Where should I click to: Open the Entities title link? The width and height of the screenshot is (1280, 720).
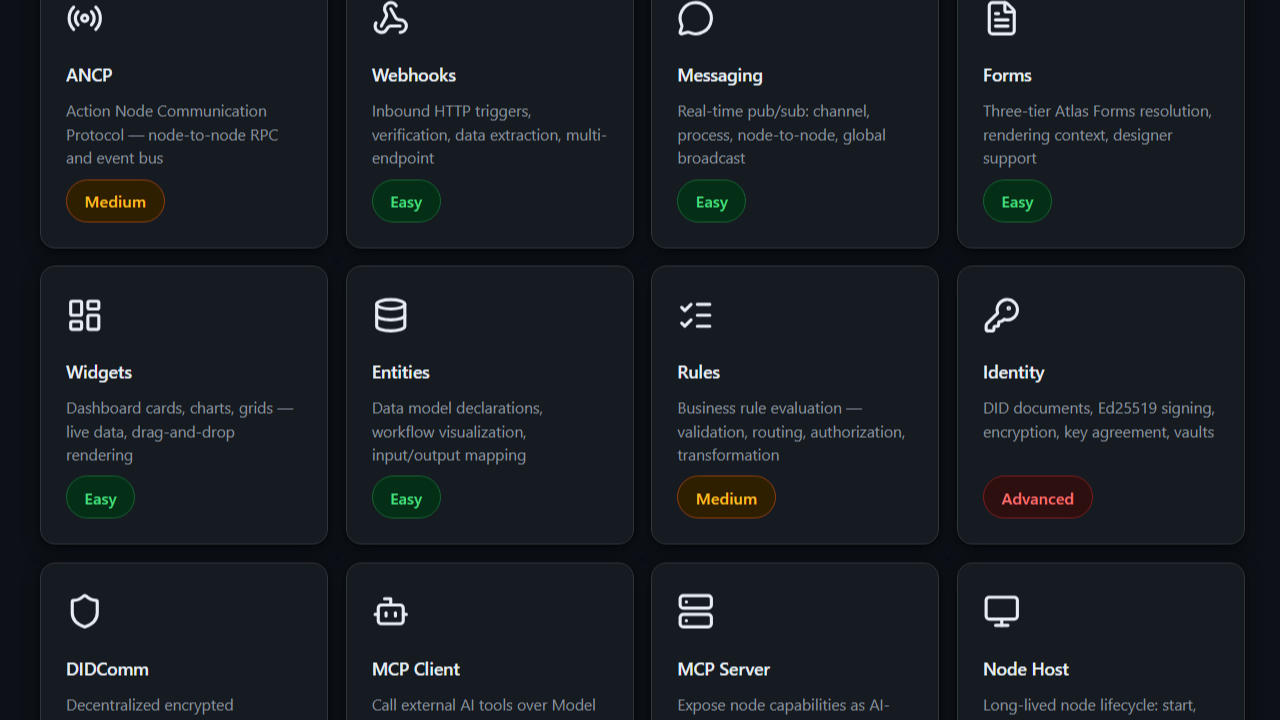pos(400,372)
